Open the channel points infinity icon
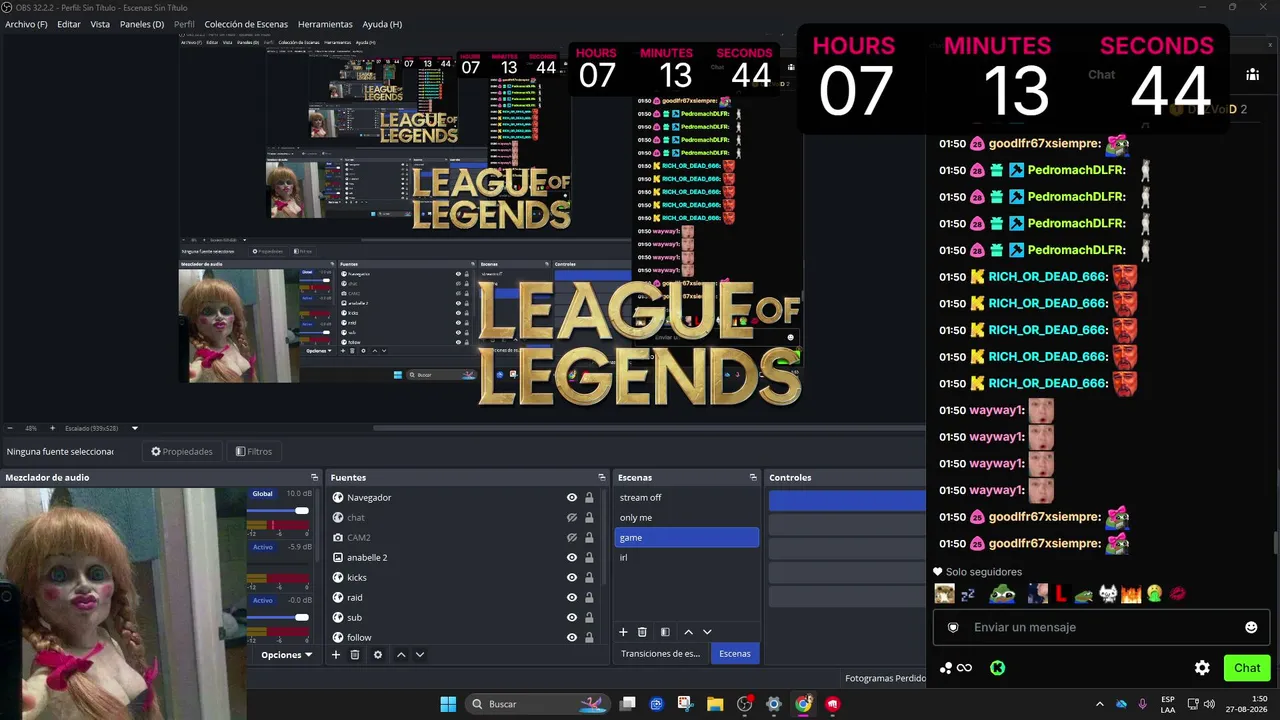 tap(964, 668)
